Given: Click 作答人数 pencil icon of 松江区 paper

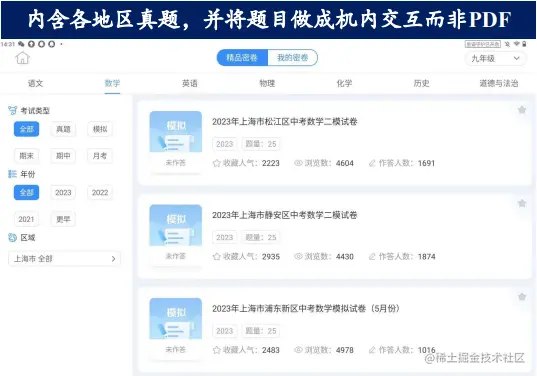Looking at the screenshot, I should point(372,163).
